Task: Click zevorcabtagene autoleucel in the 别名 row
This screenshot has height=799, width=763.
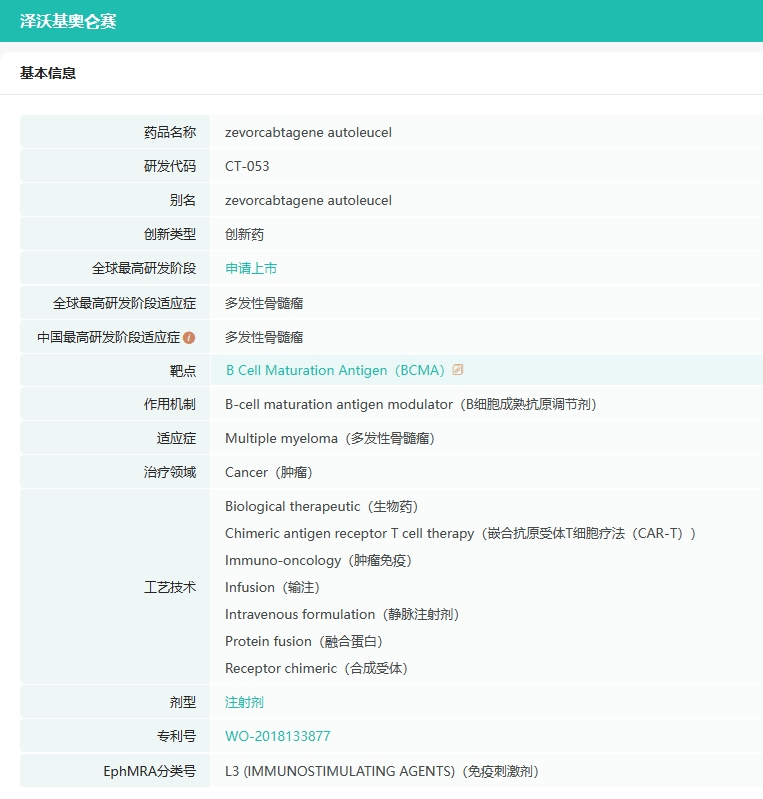Action: pyautogui.click(x=308, y=200)
